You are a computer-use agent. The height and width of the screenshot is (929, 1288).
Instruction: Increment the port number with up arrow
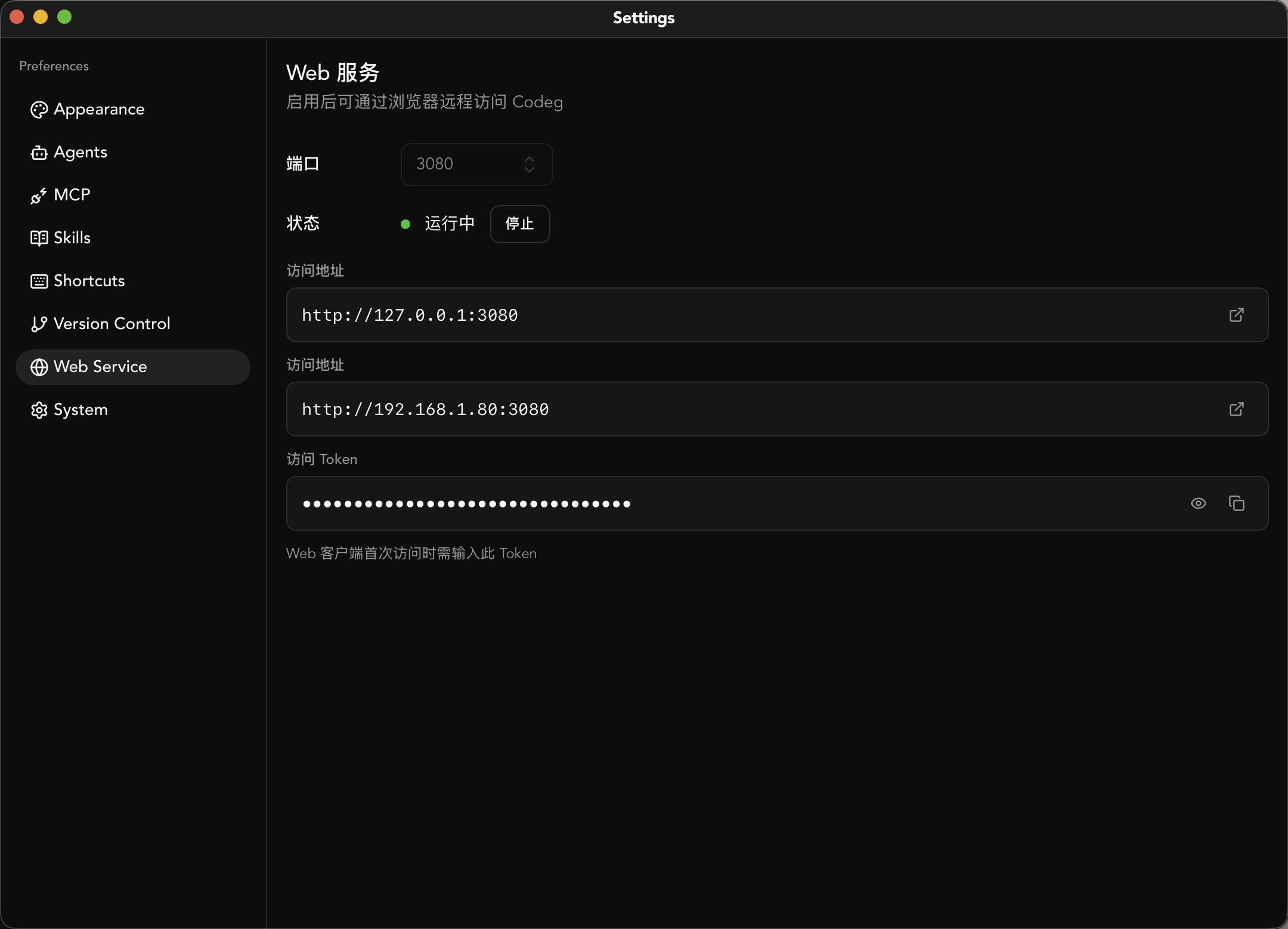pos(530,159)
